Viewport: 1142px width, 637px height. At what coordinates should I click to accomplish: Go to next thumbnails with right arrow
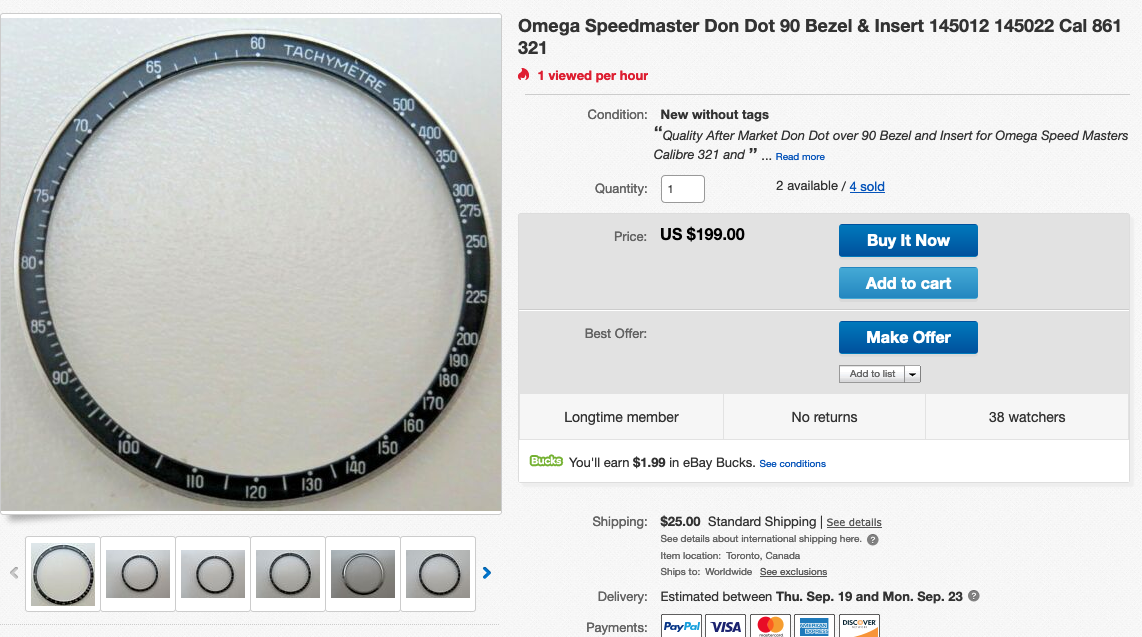tap(487, 573)
